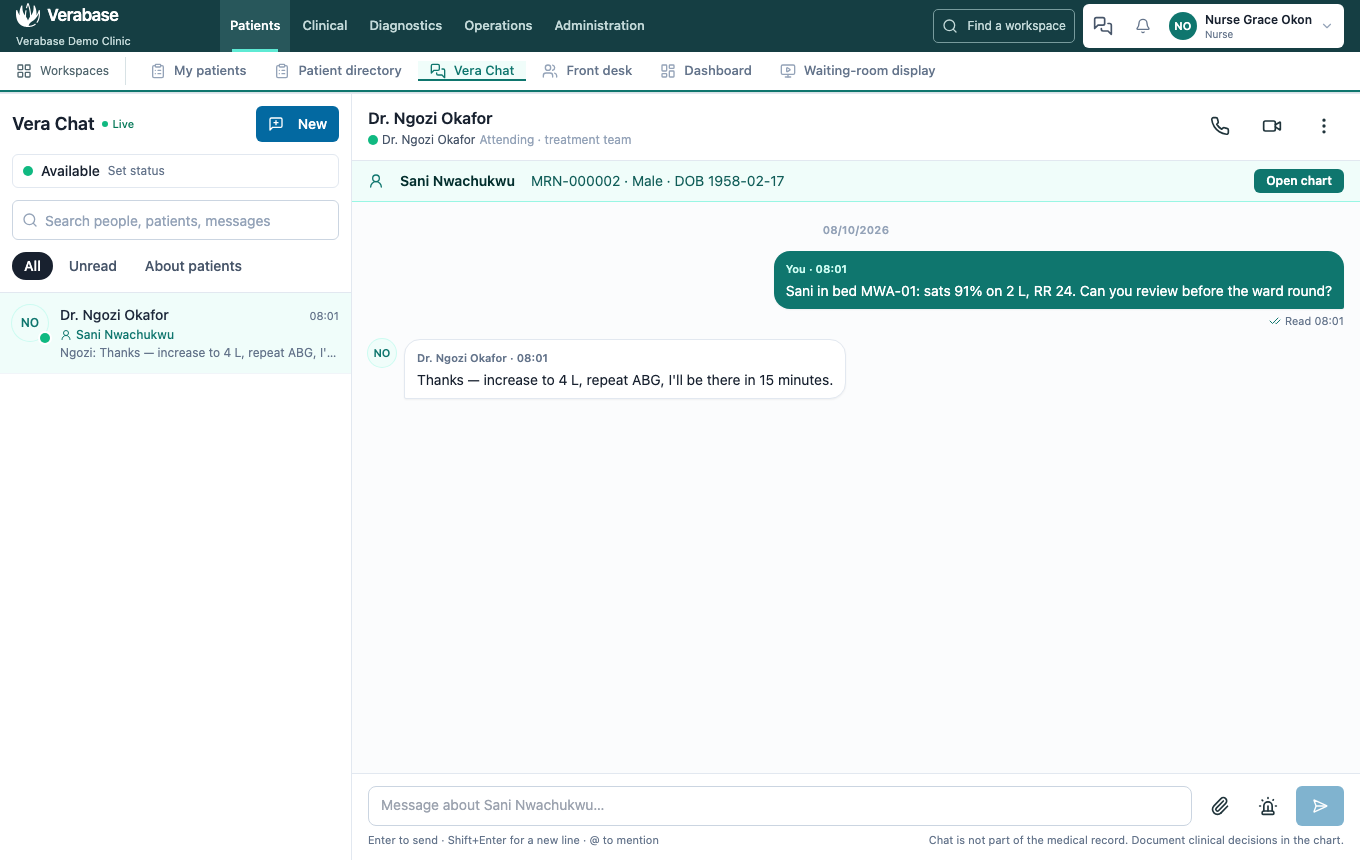
Task: Open the Dr. Ngozi Okafor conversation in list
Action: coord(175,333)
